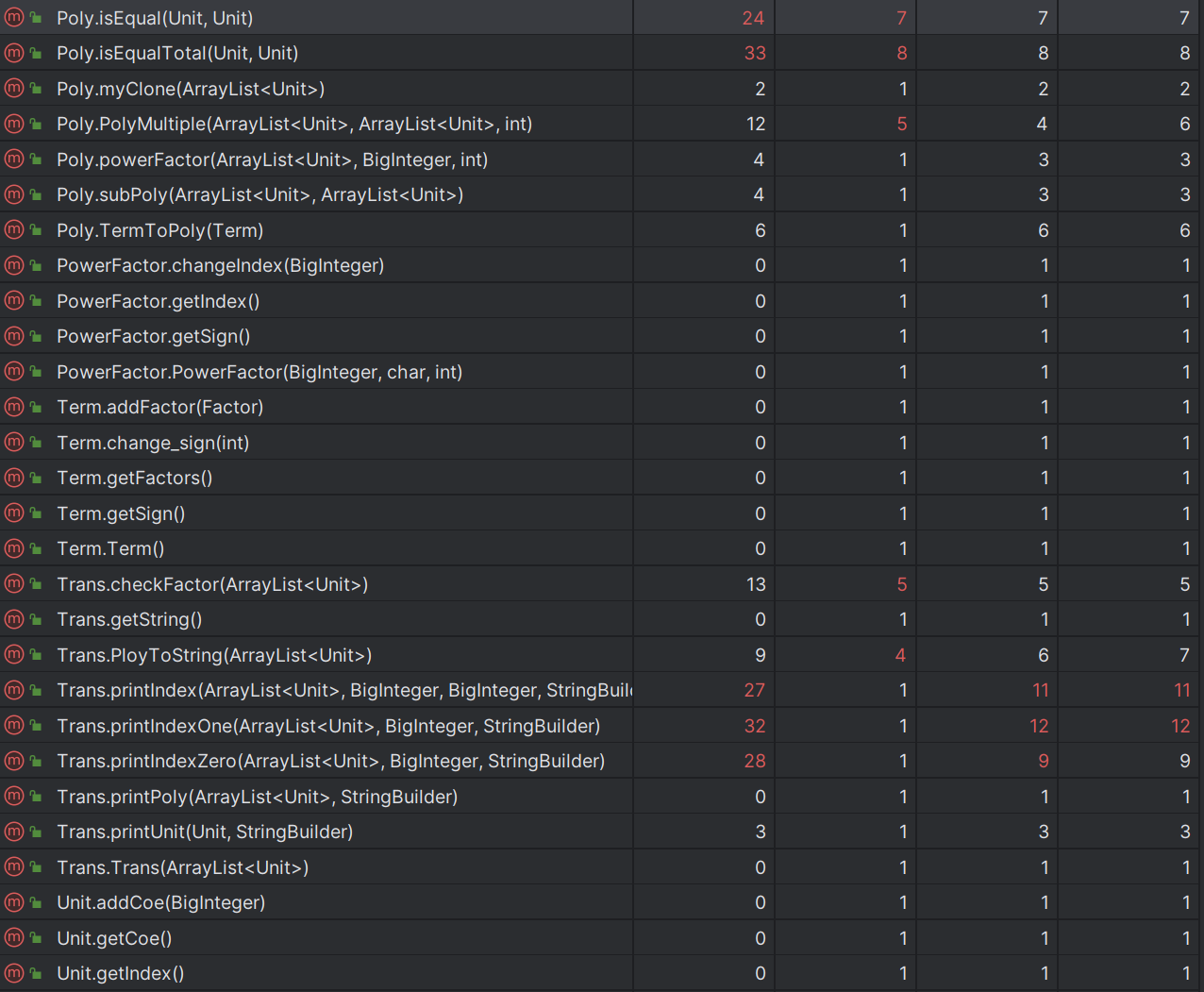Select the Poly.isEqualTotal(Unit, Unit) row

(177, 53)
